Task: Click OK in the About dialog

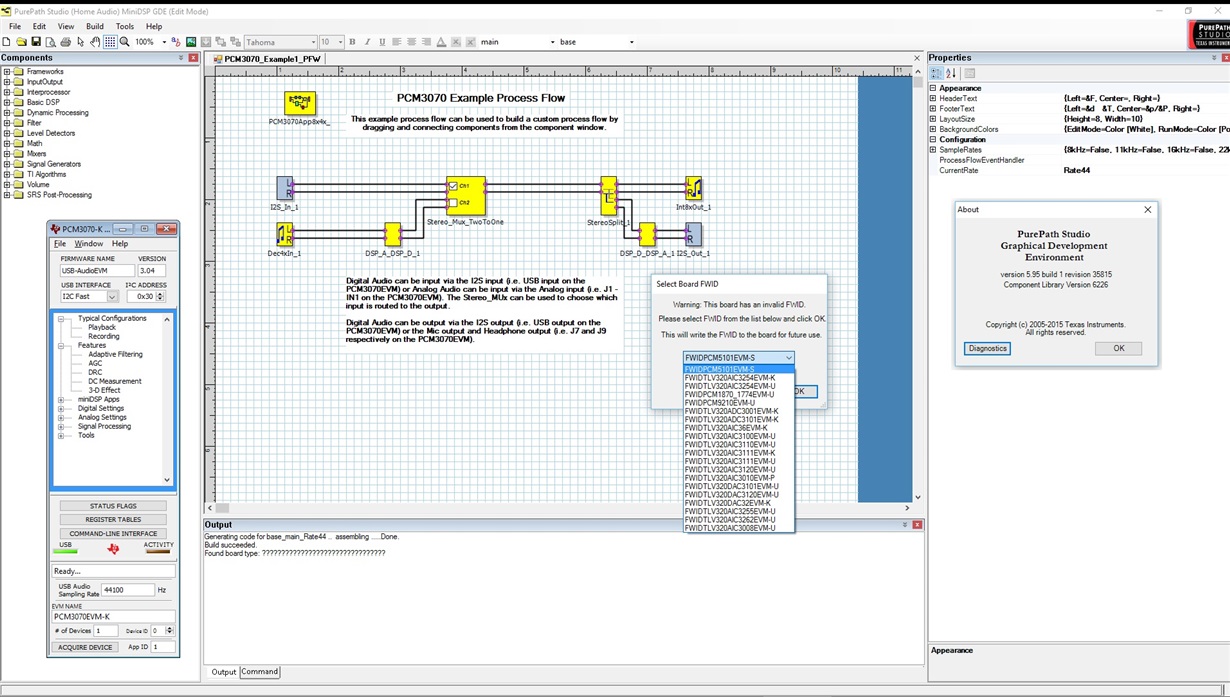Action: pyautogui.click(x=1118, y=348)
